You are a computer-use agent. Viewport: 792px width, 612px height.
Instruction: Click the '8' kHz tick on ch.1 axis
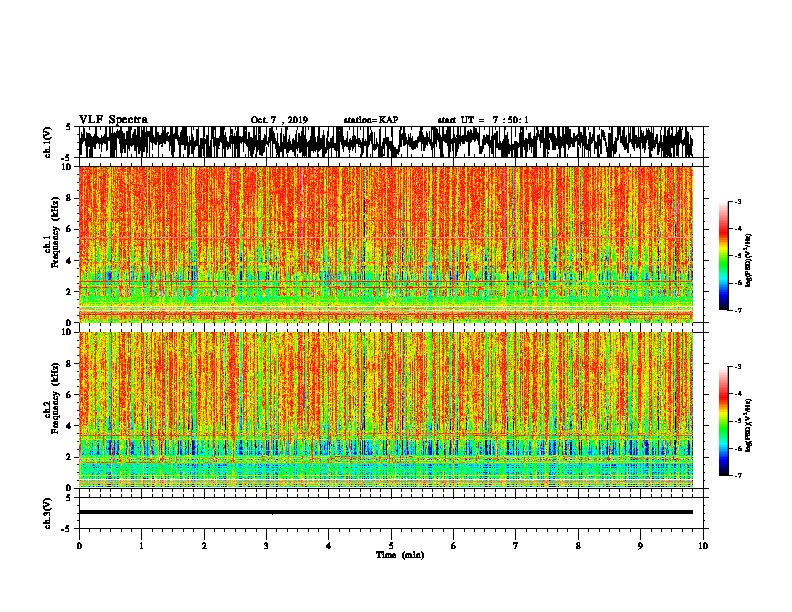(x=70, y=198)
